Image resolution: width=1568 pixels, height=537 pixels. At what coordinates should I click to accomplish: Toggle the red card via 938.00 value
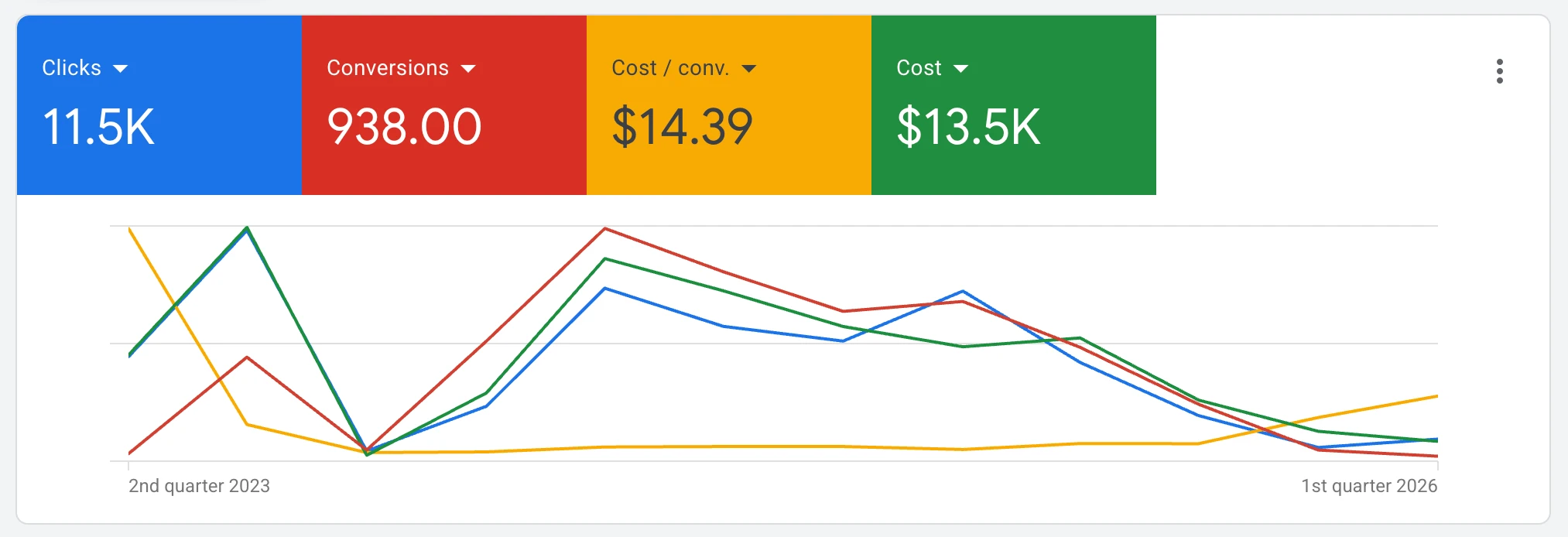pos(404,127)
